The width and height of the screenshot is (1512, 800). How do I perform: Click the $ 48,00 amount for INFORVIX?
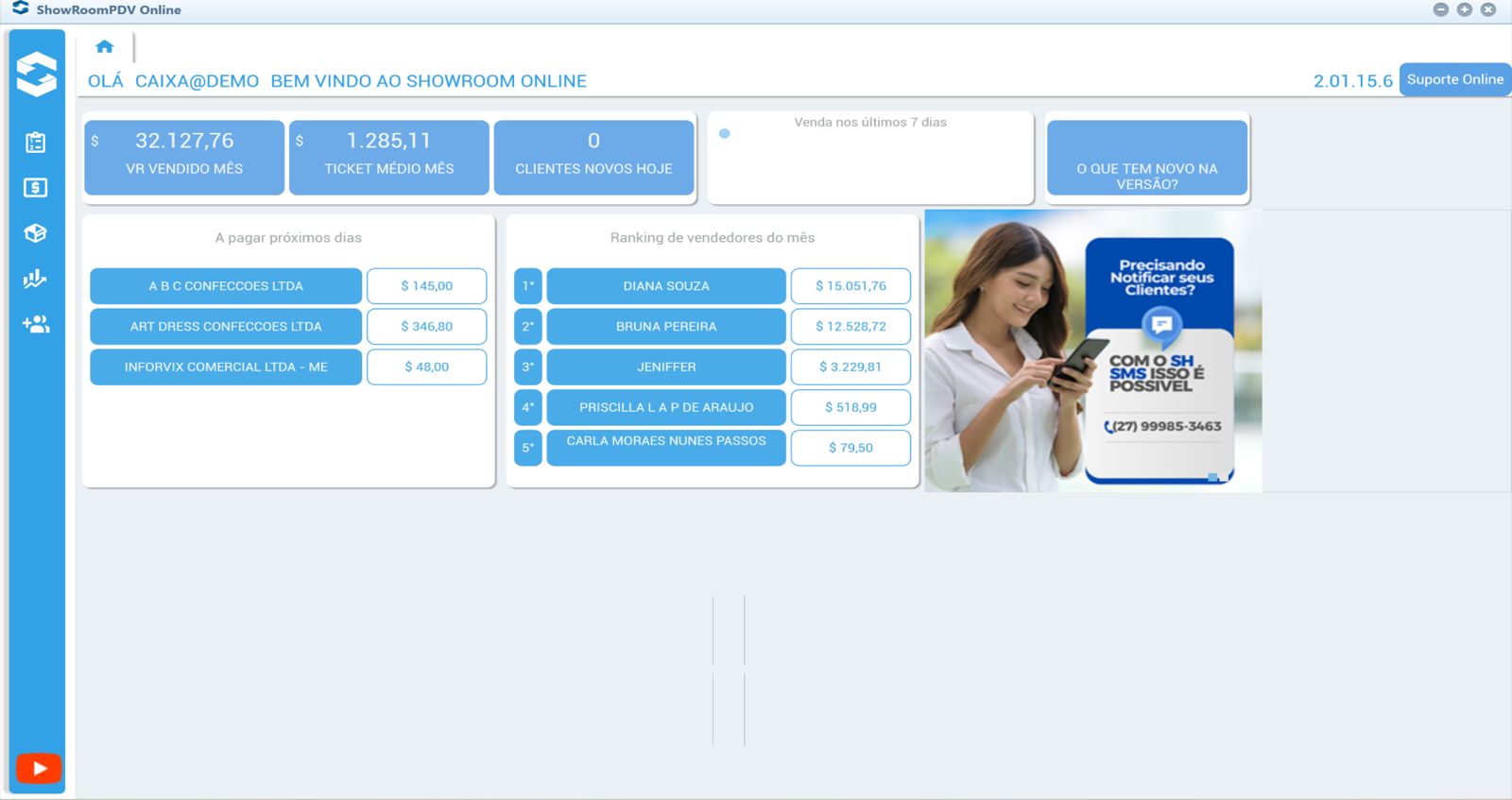coord(426,367)
